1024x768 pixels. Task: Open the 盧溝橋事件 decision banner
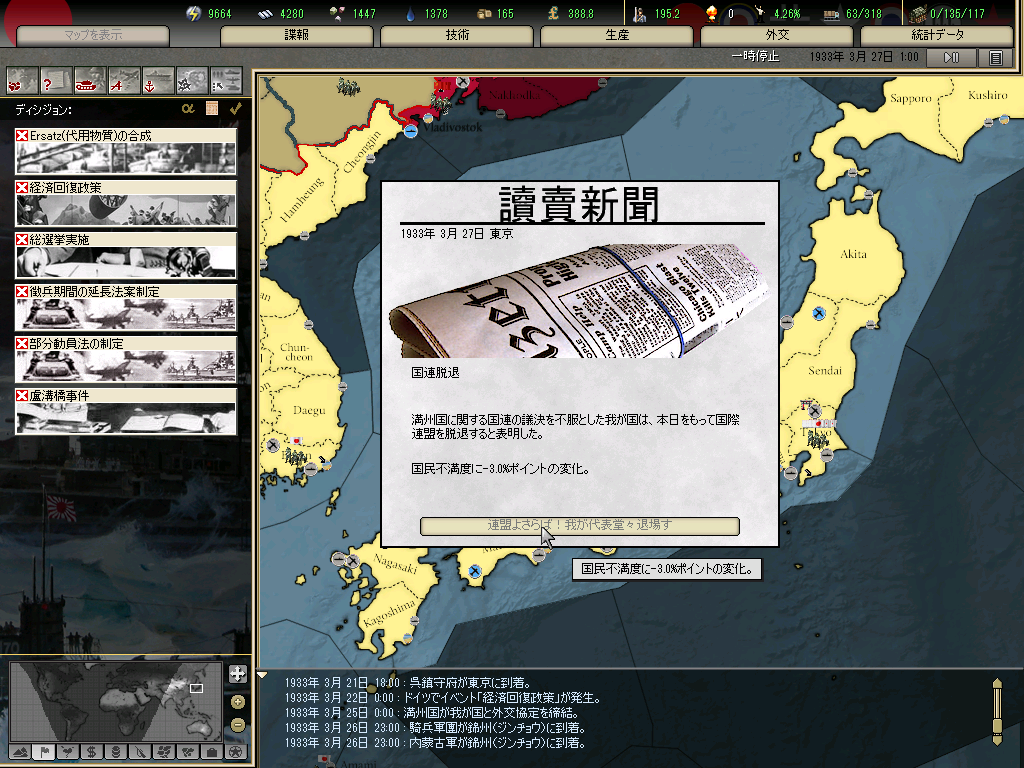point(126,412)
